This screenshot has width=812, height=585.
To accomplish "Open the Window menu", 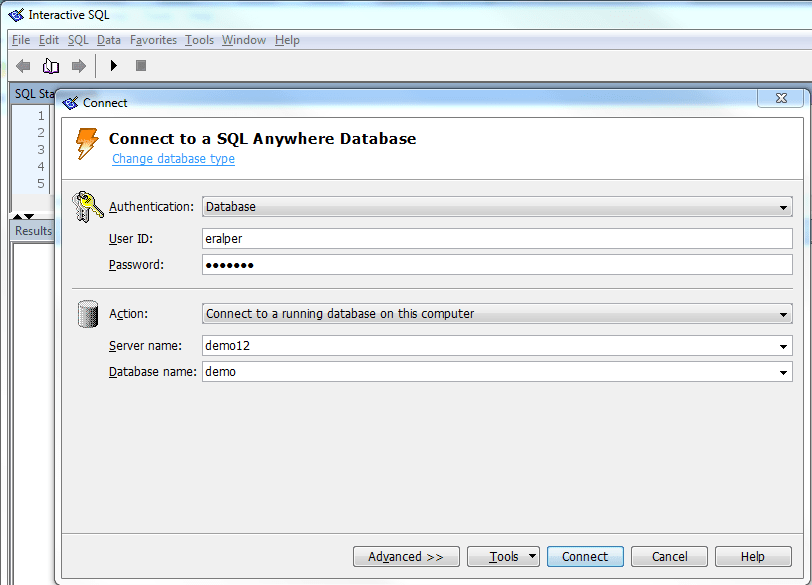I will point(244,40).
